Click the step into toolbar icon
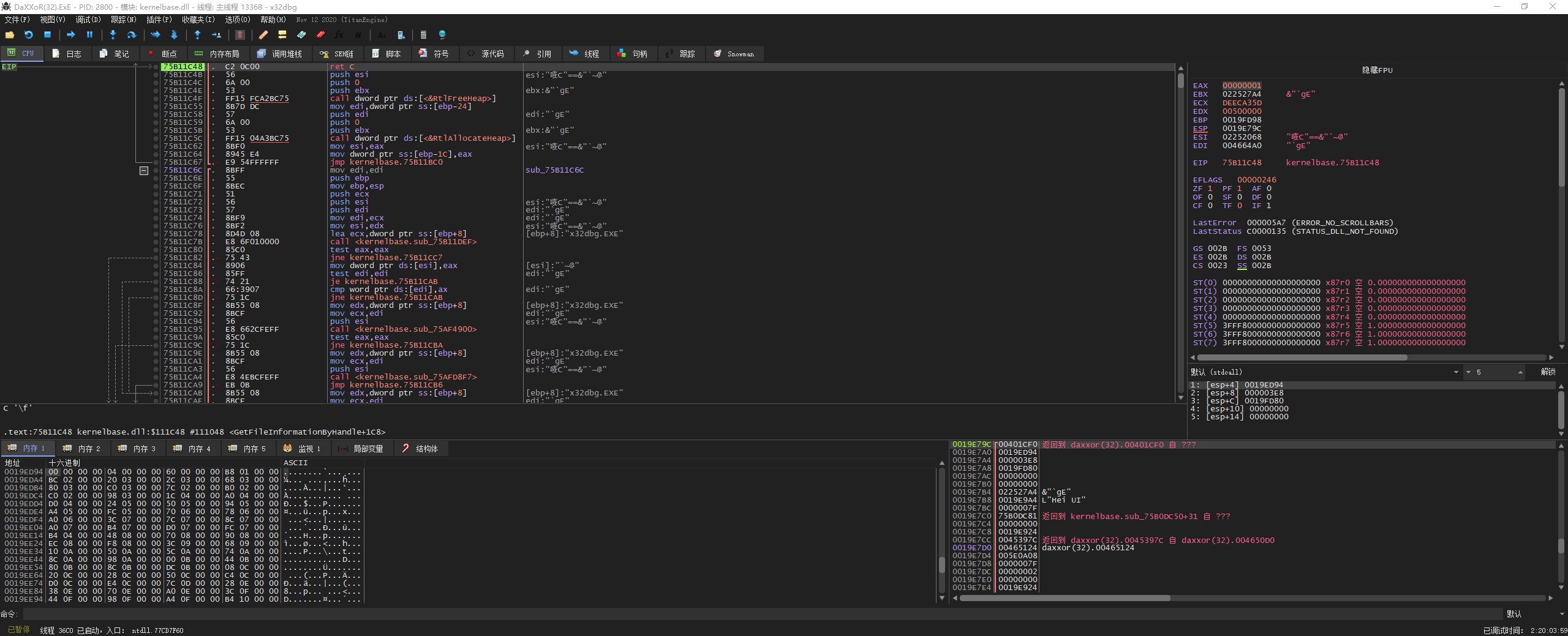Viewport: 1568px width, 636px height. [113, 35]
